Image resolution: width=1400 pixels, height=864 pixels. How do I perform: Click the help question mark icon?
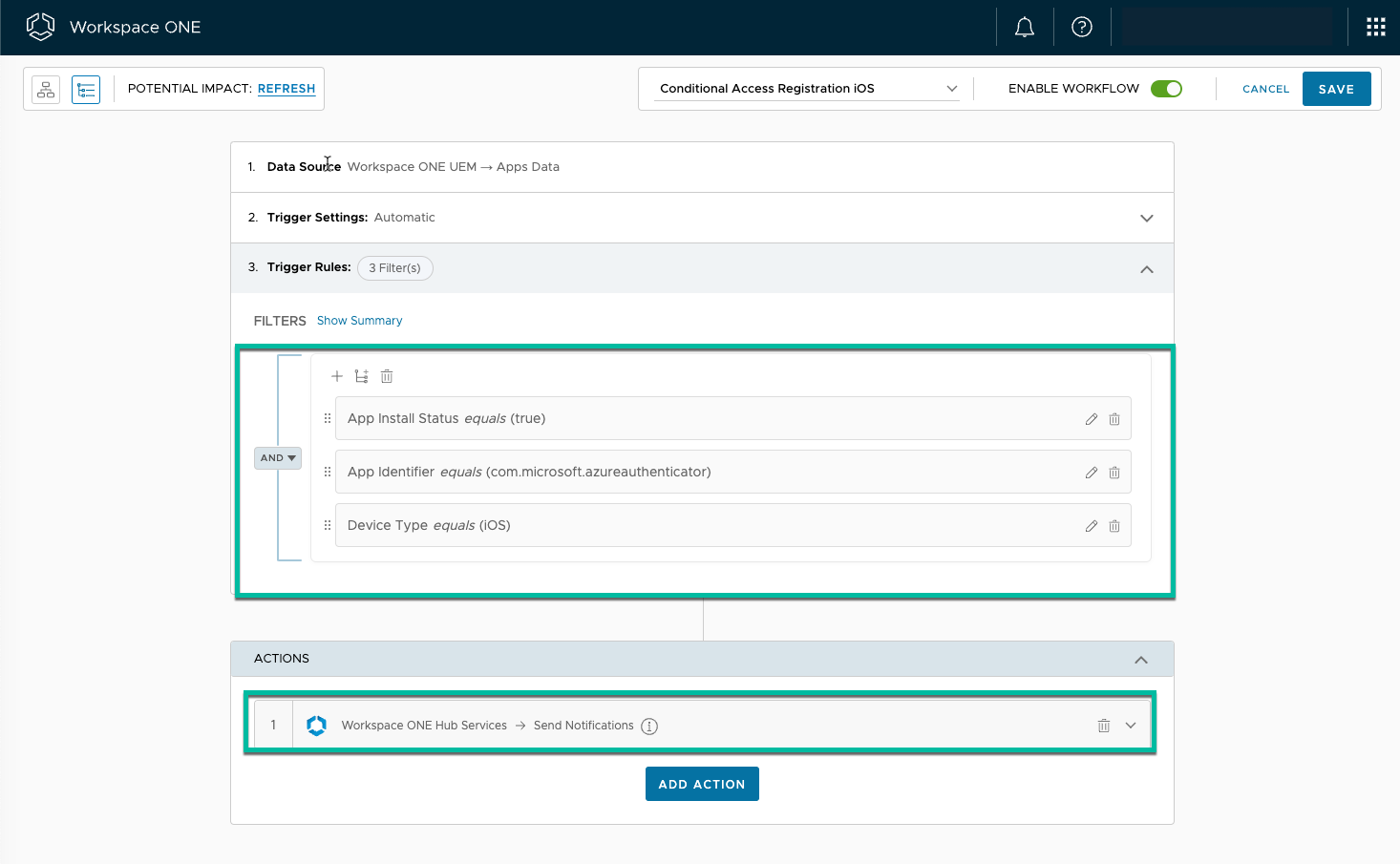[1081, 27]
